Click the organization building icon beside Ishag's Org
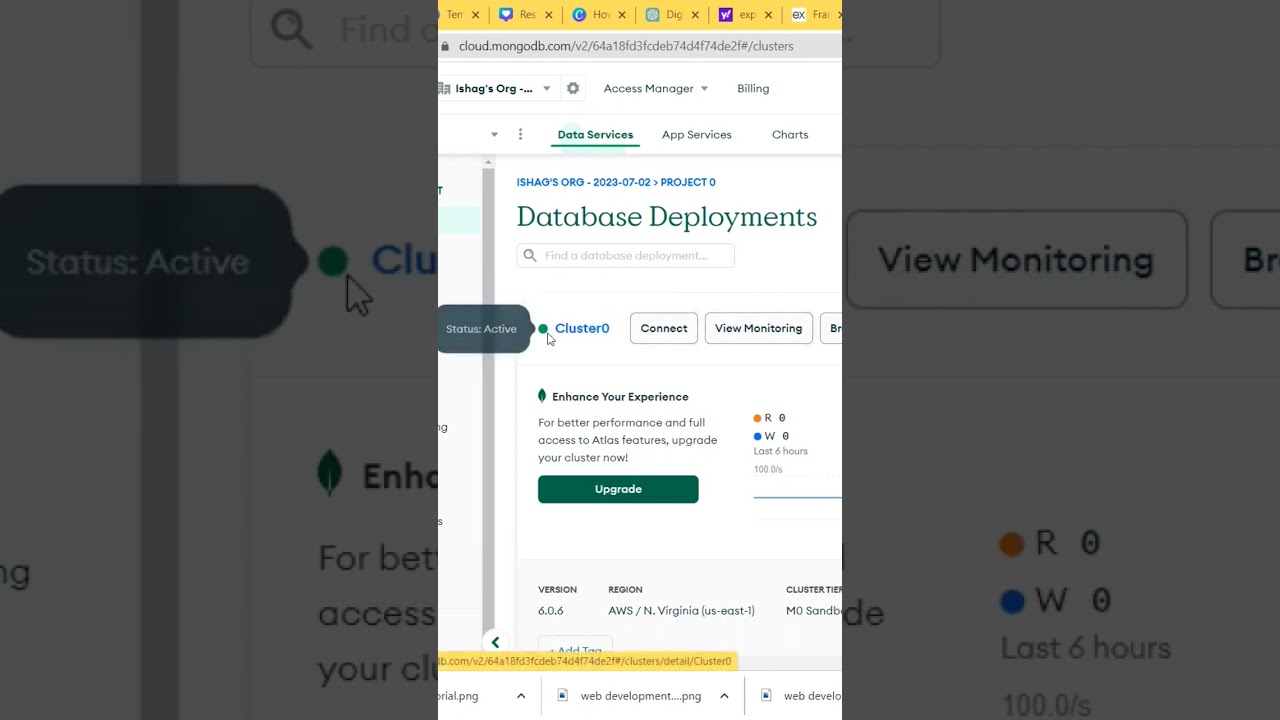The height and width of the screenshot is (720, 1280). tap(444, 88)
